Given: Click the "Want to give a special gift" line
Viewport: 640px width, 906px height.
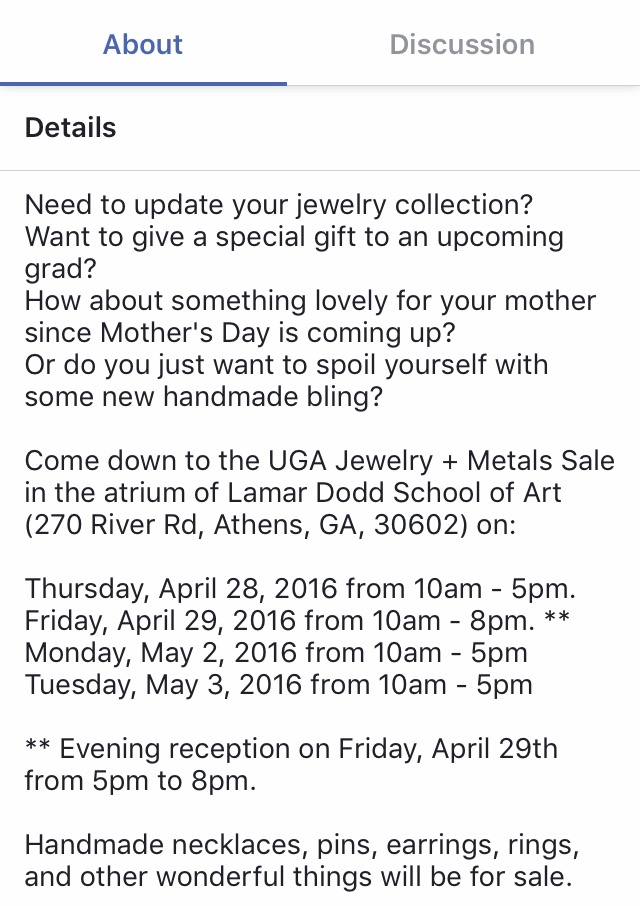Looking at the screenshot, I should (x=294, y=238).
